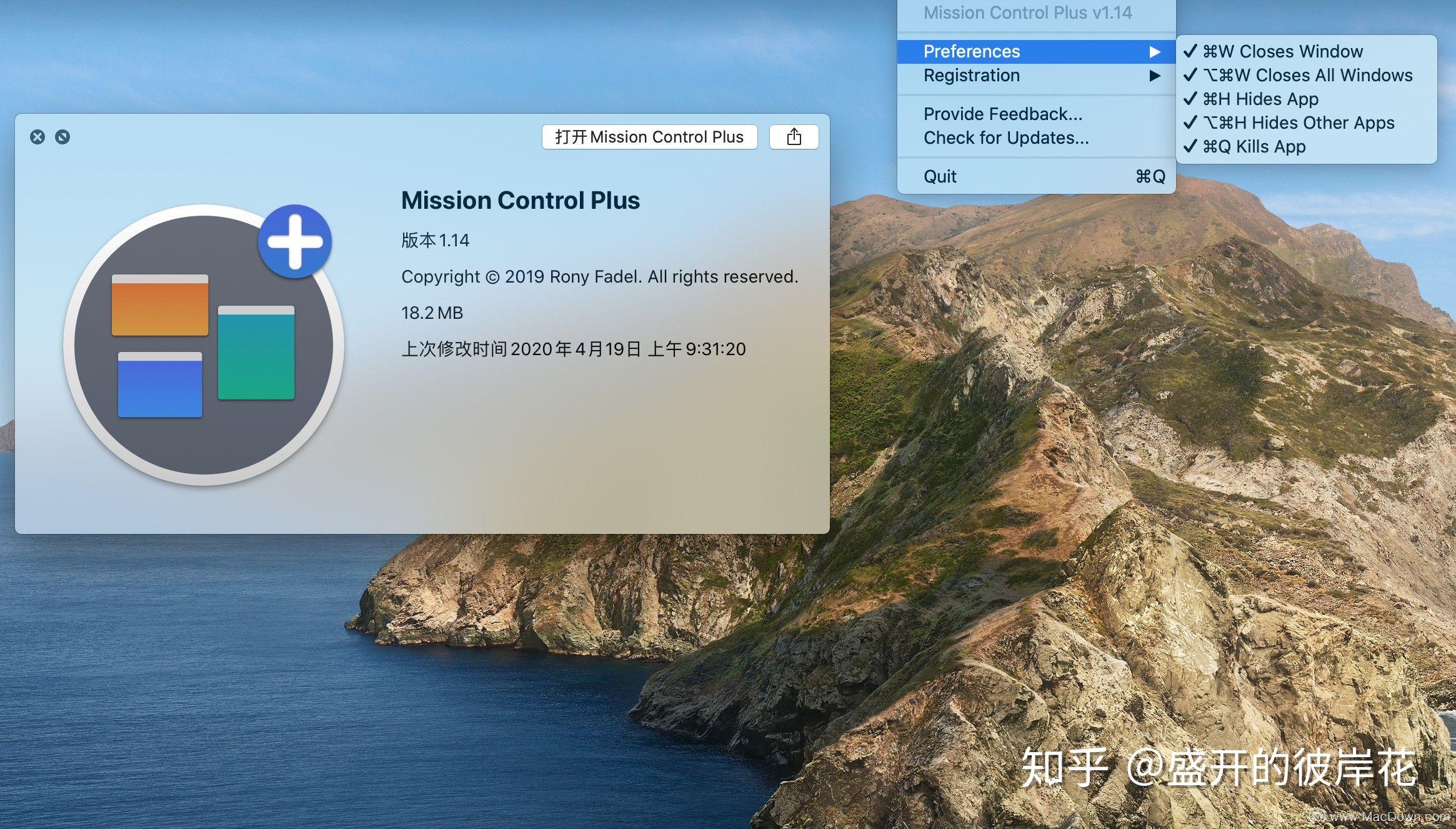Click the prohibit symbol icon in the info window
1456x829 pixels.
coord(62,136)
